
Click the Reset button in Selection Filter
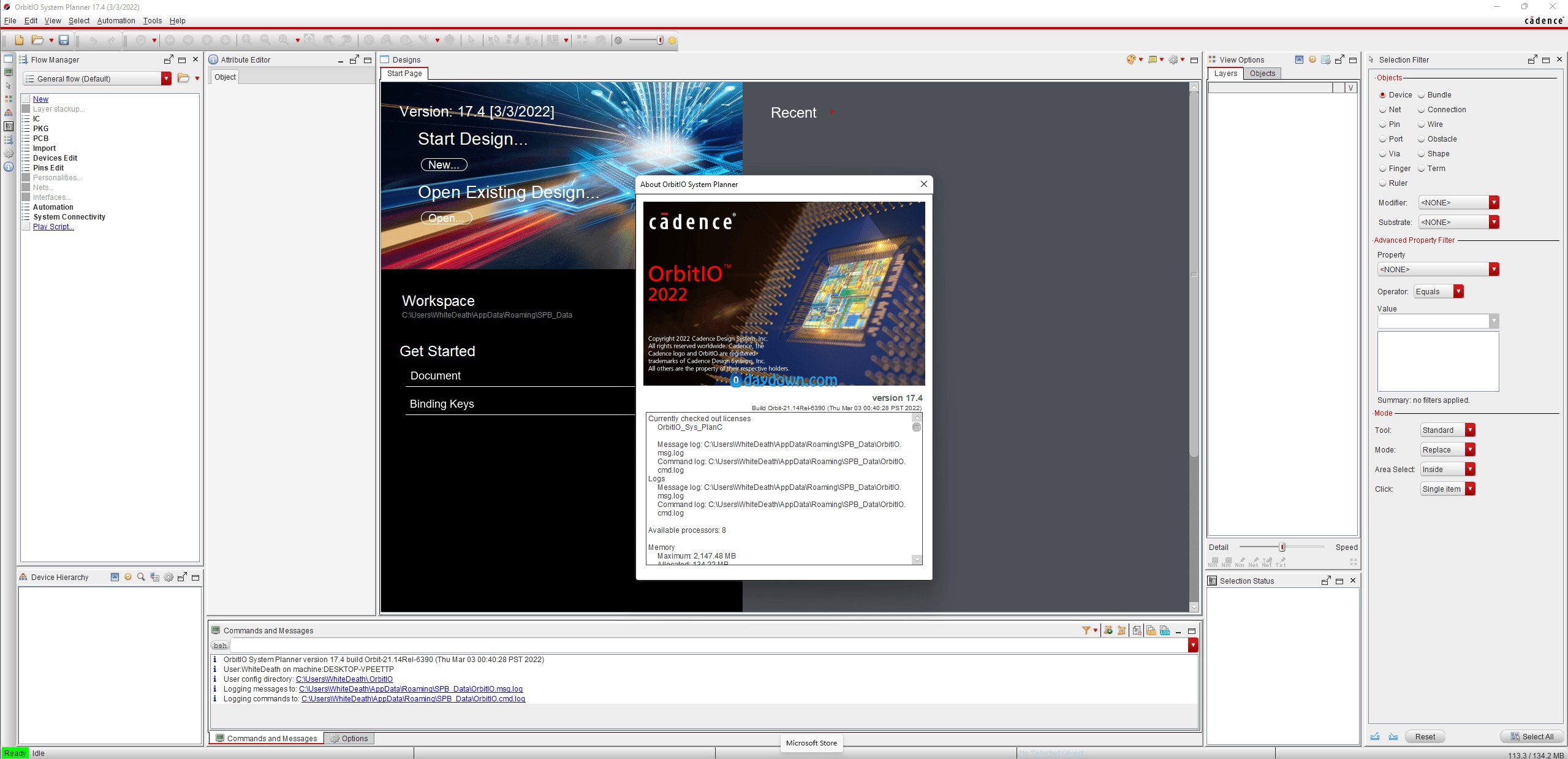pyautogui.click(x=1425, y=736)
